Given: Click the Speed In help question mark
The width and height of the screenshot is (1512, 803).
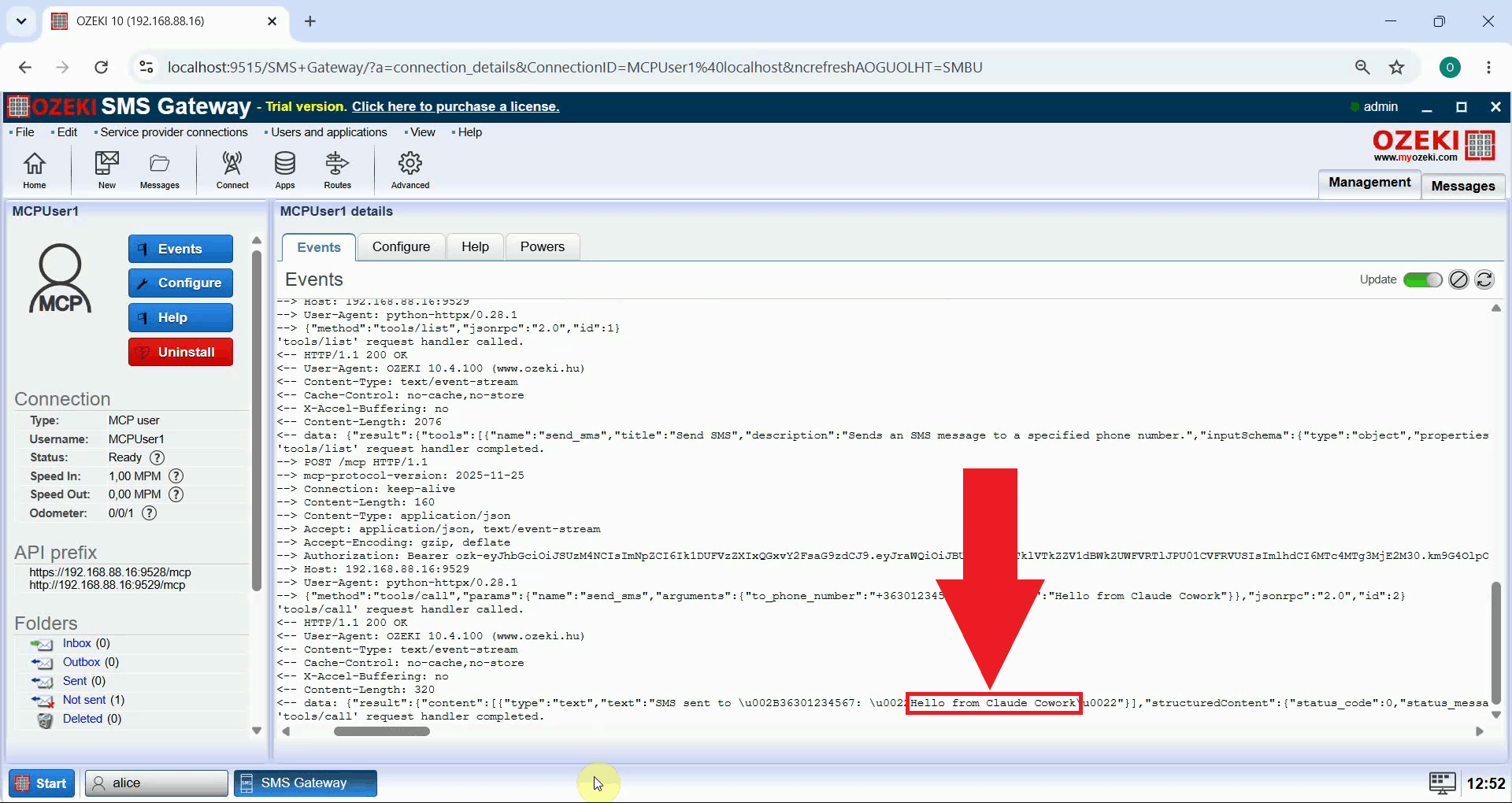Looking at the screenshot, I should (176, 476).
